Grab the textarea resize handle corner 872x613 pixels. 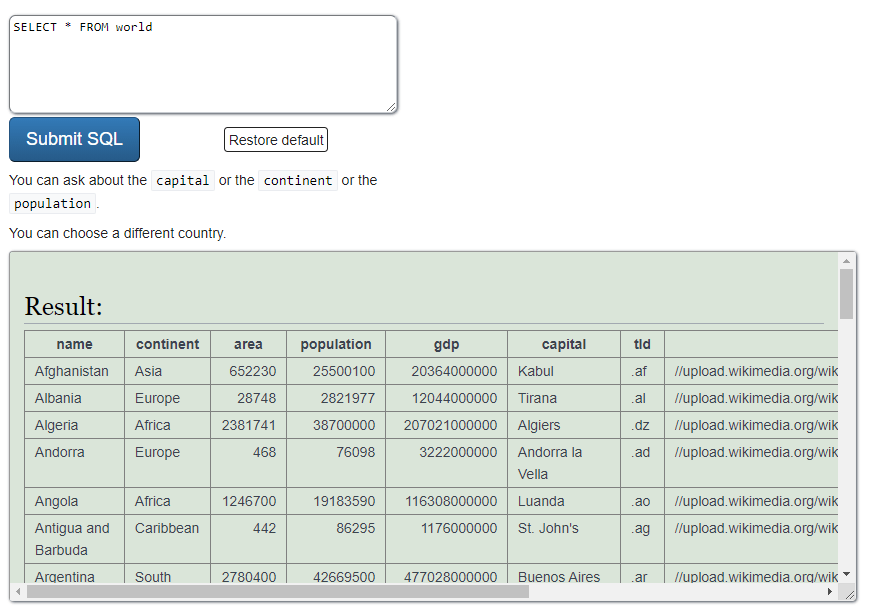pyautogui.click(x=391, y=107)
